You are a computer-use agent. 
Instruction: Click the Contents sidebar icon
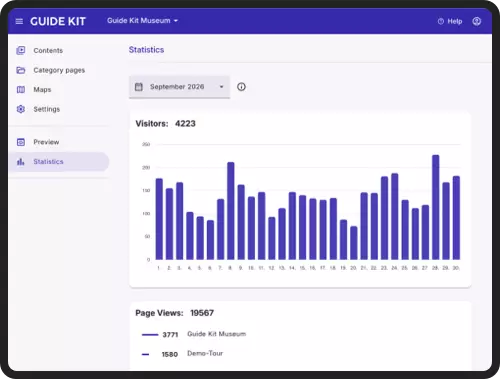coord(21,50)
